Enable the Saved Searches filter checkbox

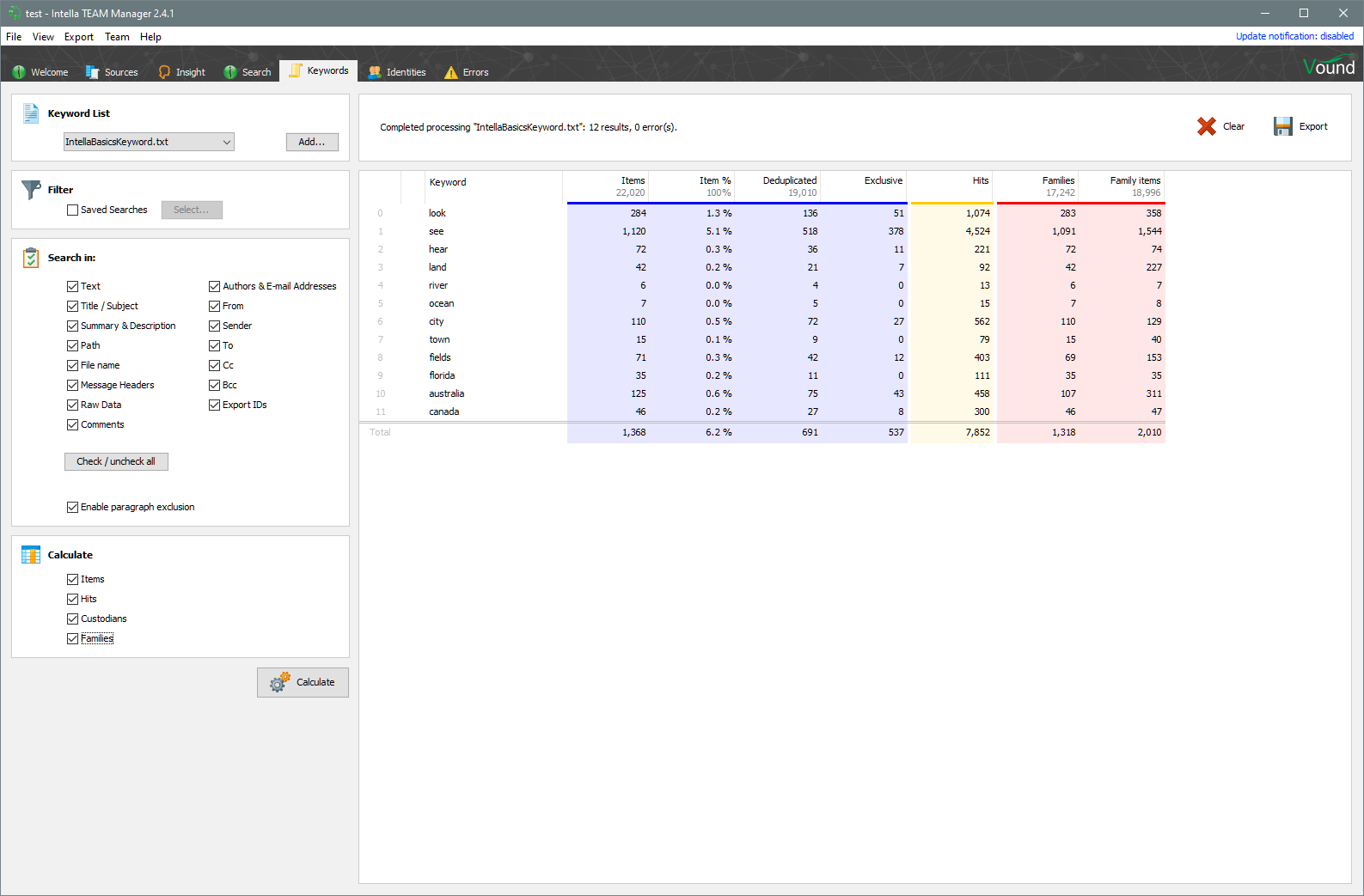(x=73, y=210)
